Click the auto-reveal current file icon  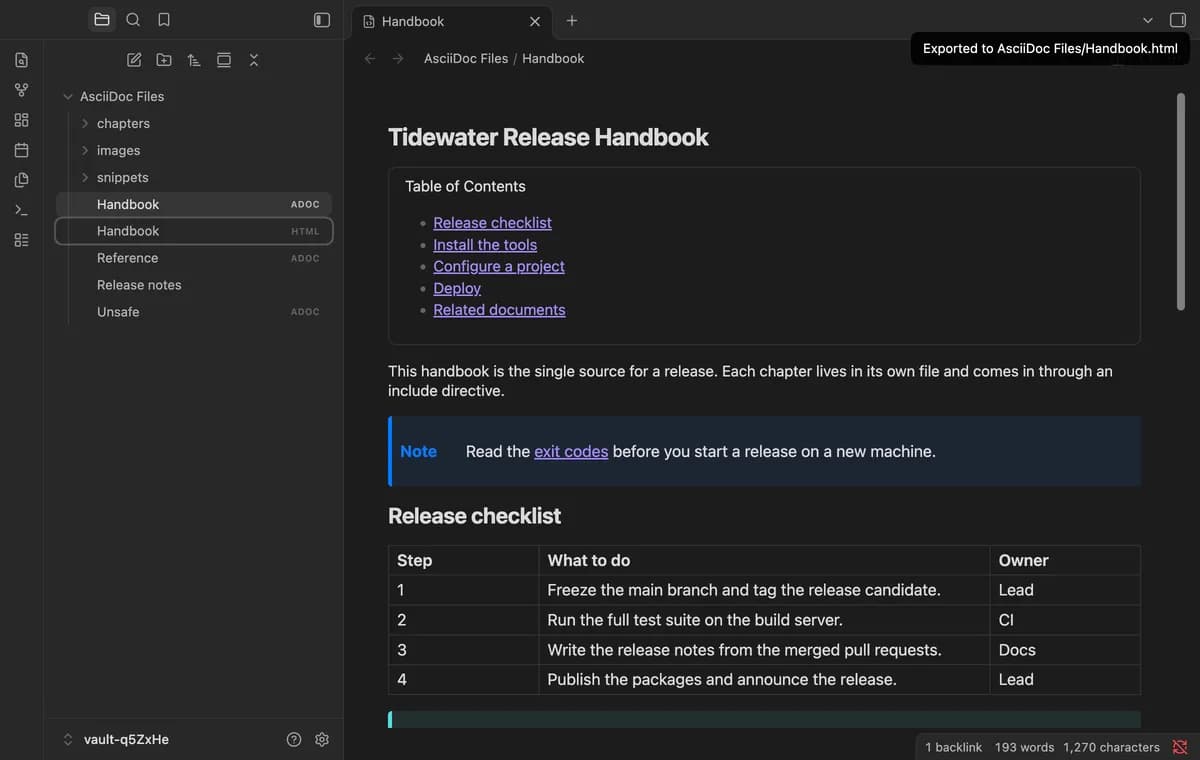[224, 60]
